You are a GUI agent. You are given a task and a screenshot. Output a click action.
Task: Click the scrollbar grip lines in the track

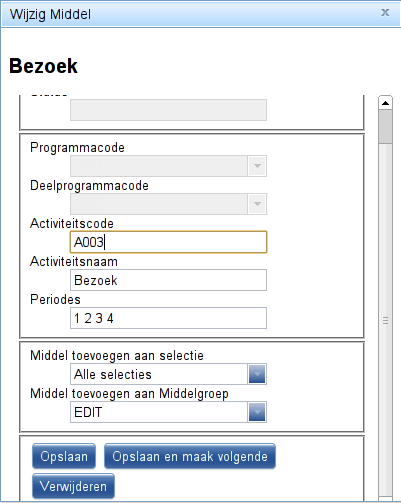[x=385, y=320]
